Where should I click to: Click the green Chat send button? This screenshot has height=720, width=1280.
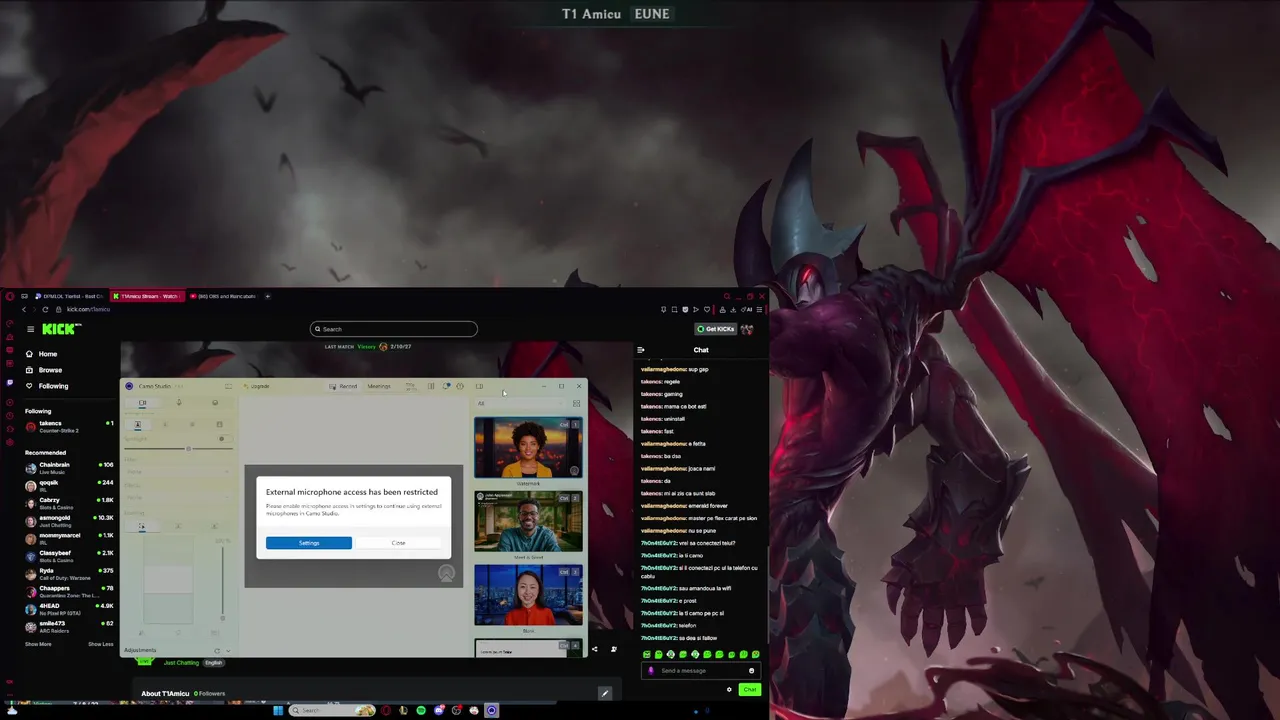(x=749, y=690)
